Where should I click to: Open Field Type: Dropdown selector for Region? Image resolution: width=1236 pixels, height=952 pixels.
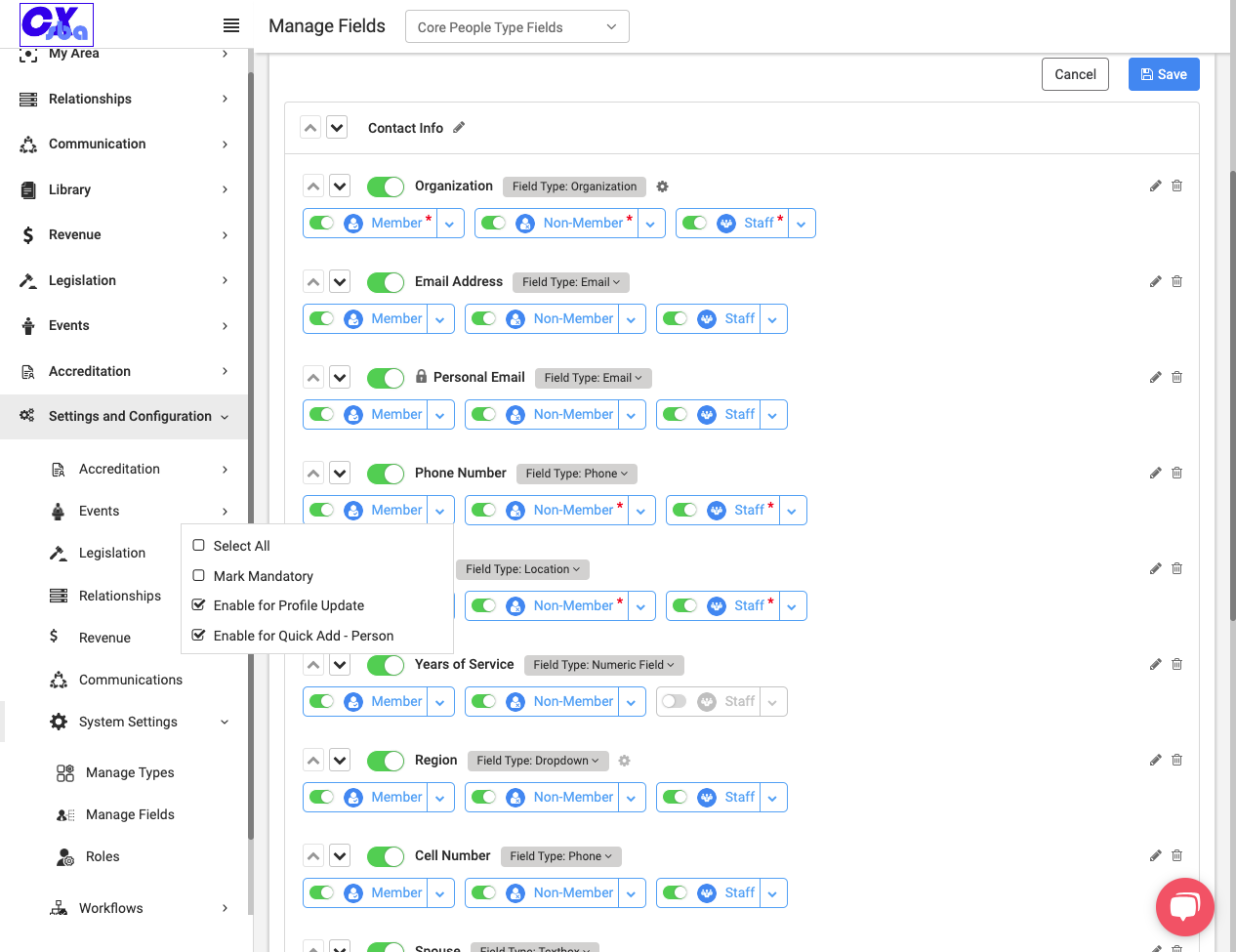click(538, 761)
